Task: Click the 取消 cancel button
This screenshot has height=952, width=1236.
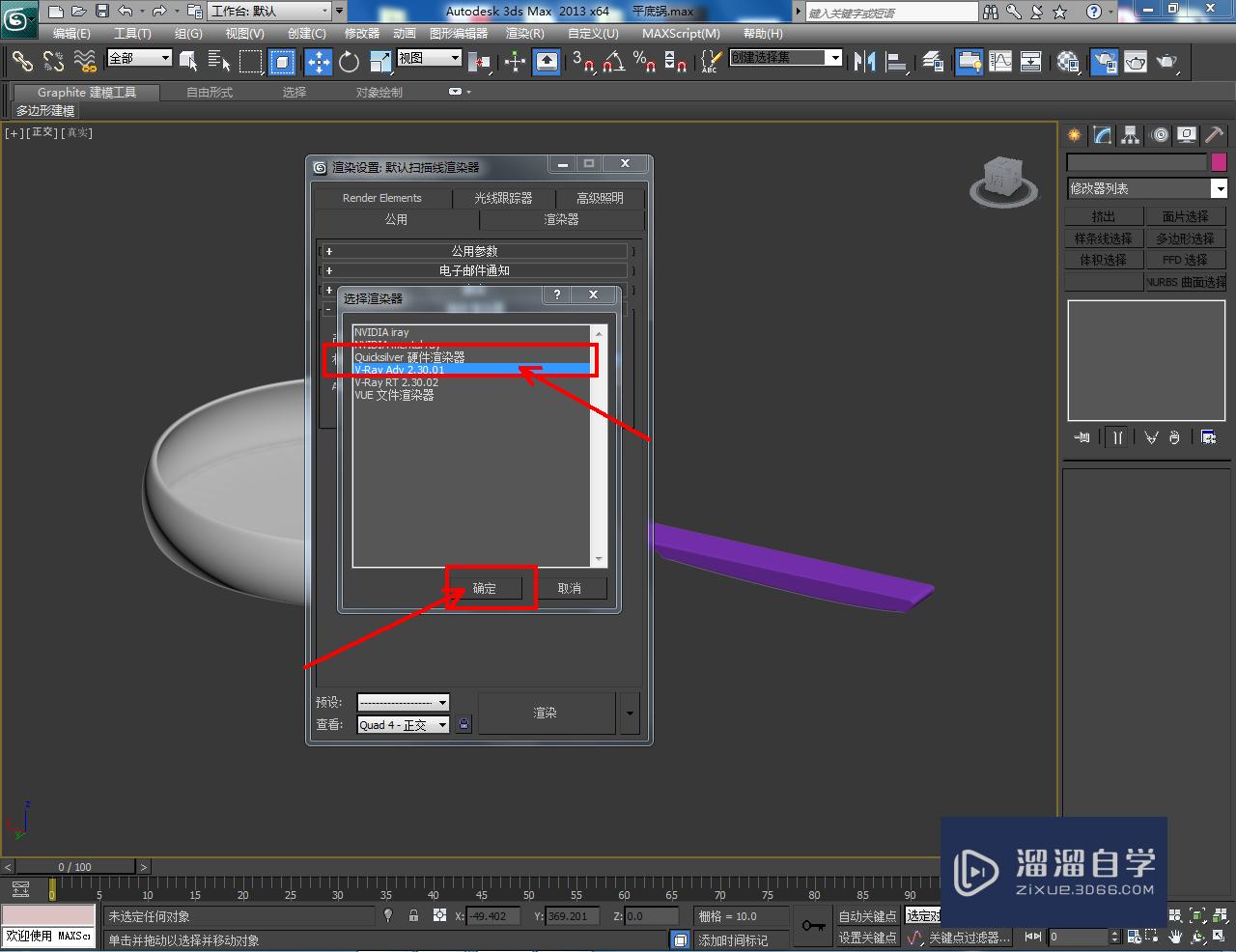Action: tap(570, 588)
